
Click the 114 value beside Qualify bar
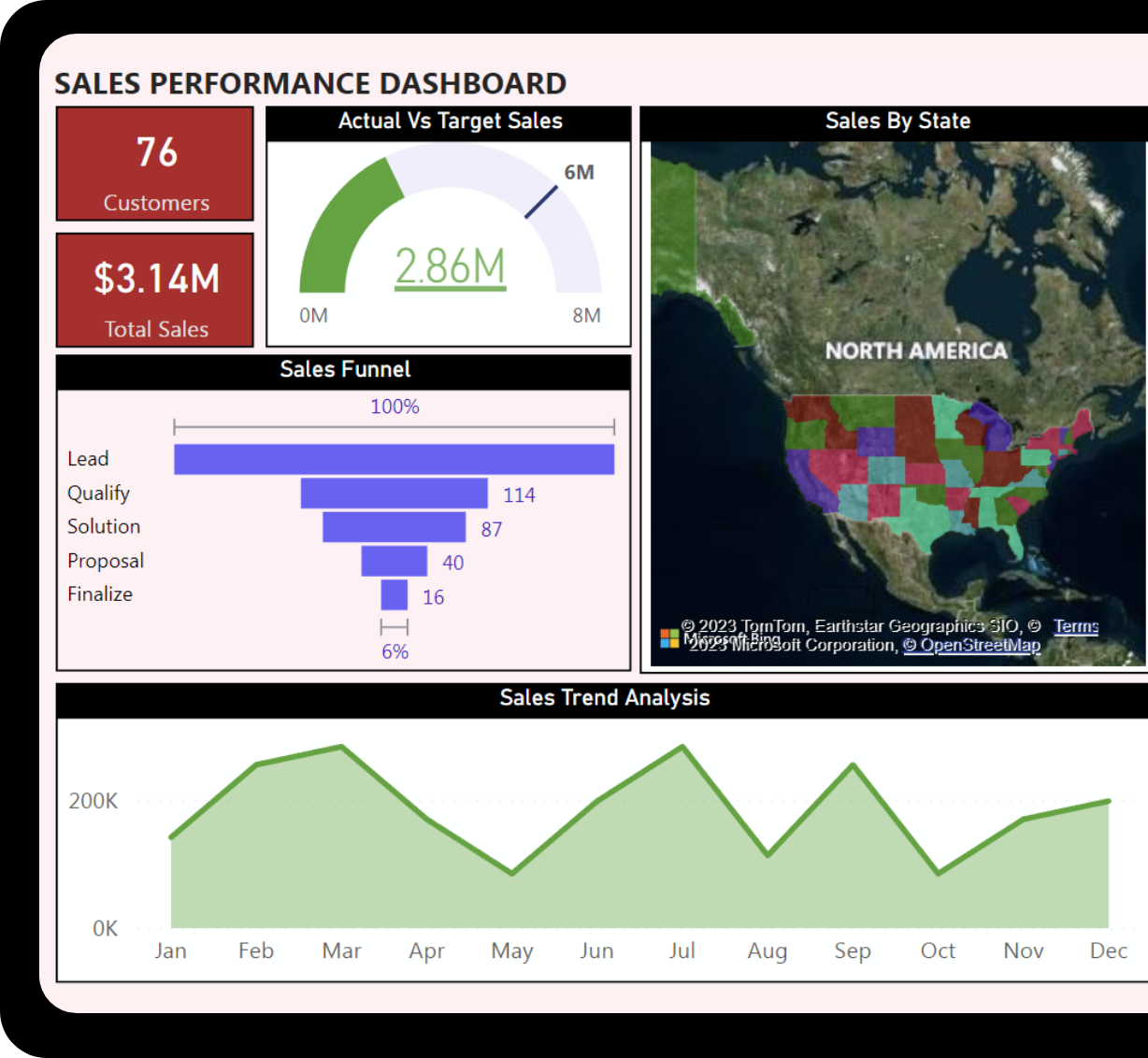519,495
